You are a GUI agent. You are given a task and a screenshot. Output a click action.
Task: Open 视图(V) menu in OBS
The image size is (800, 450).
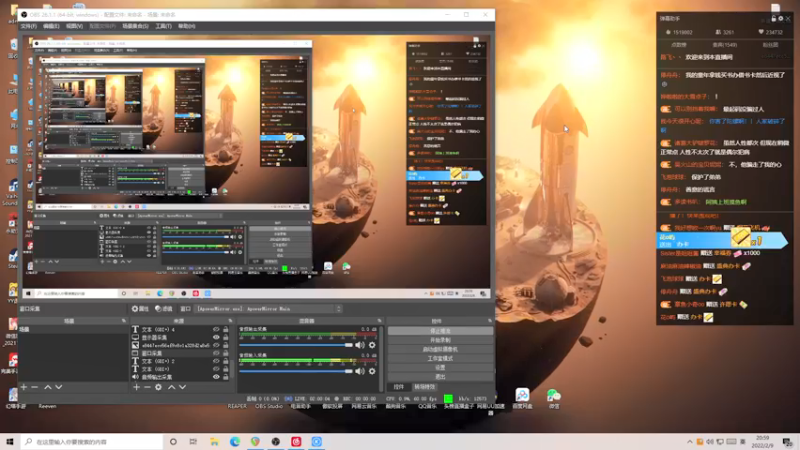coord(74,26)
